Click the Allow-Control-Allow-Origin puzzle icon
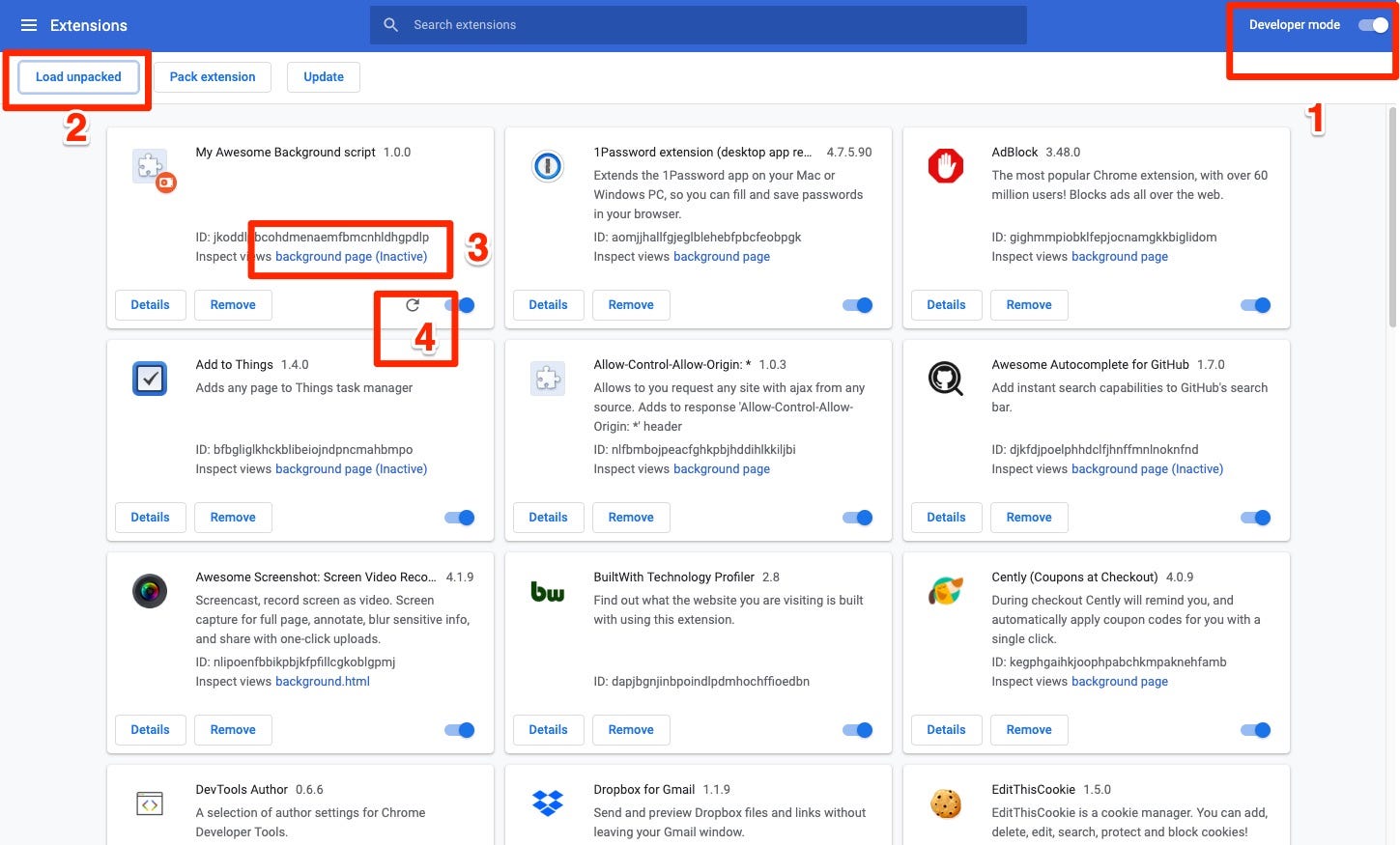 pos(548,379)
